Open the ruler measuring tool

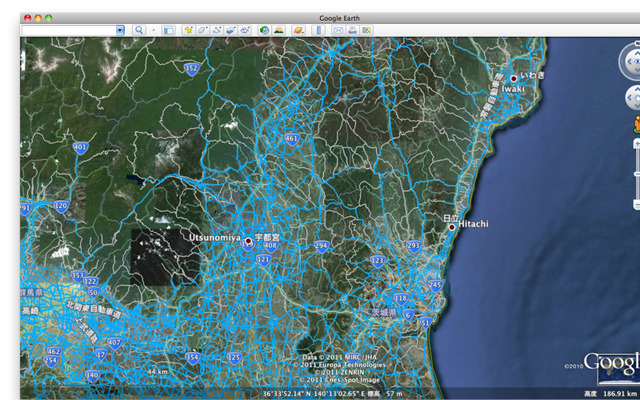point(318,30)
